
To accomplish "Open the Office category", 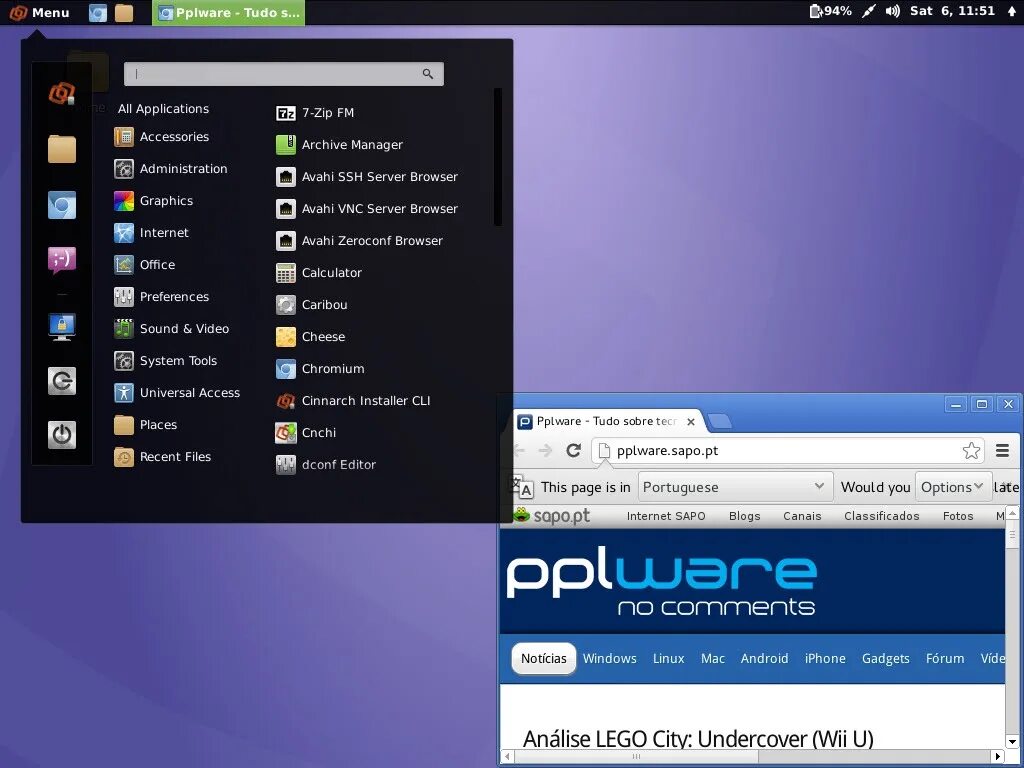I will 144,264.
